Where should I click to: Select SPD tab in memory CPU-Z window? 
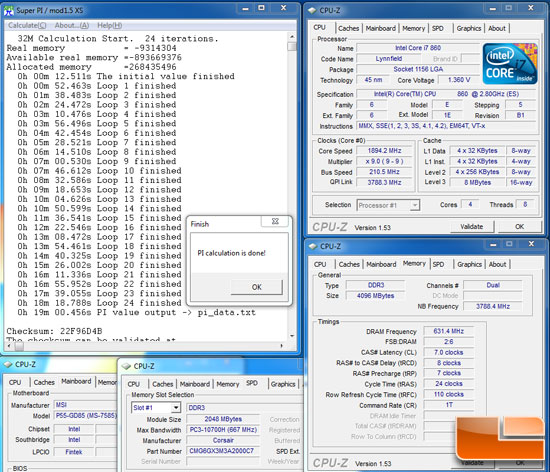438,264
